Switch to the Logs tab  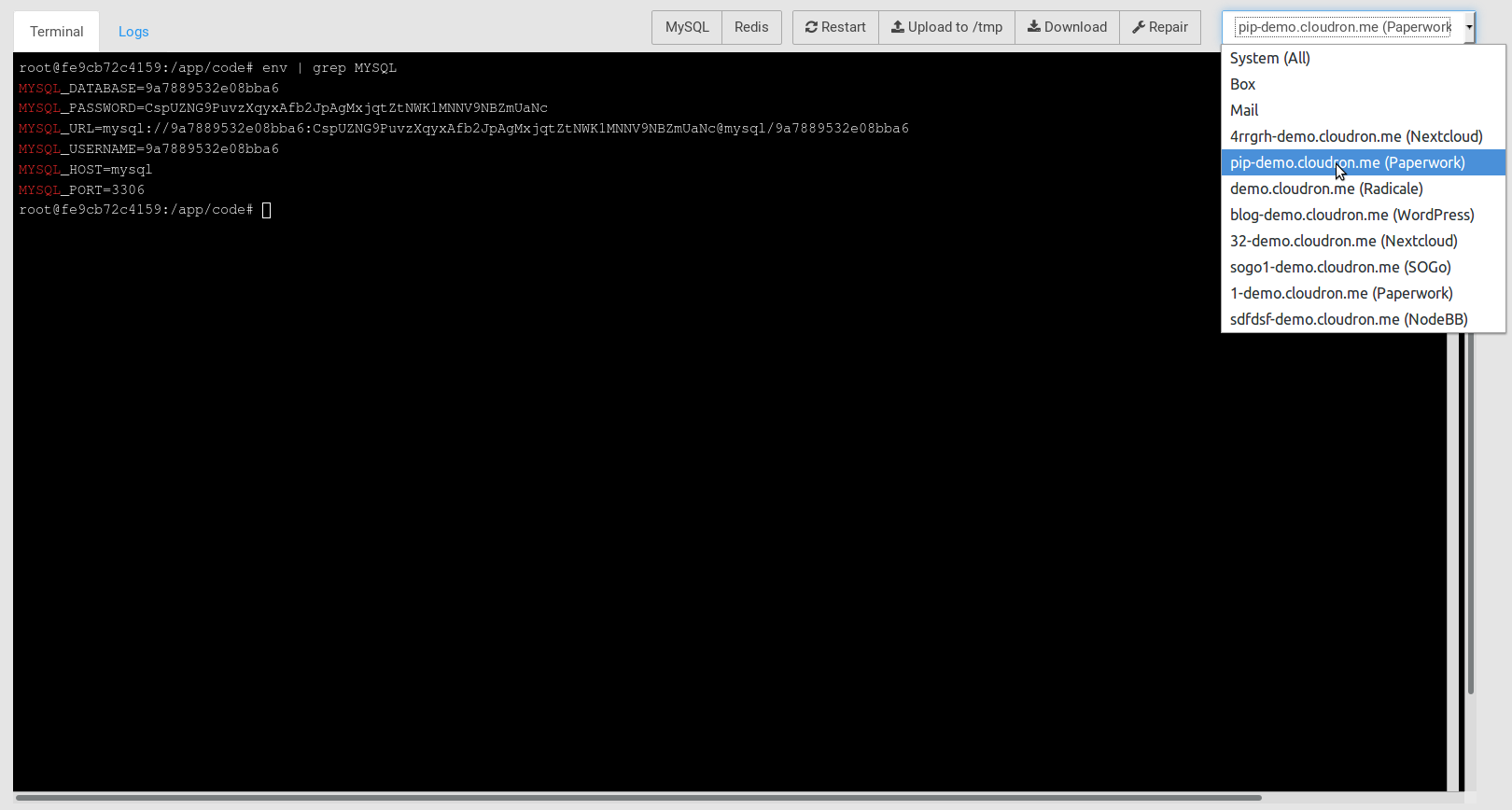[133, 32]
